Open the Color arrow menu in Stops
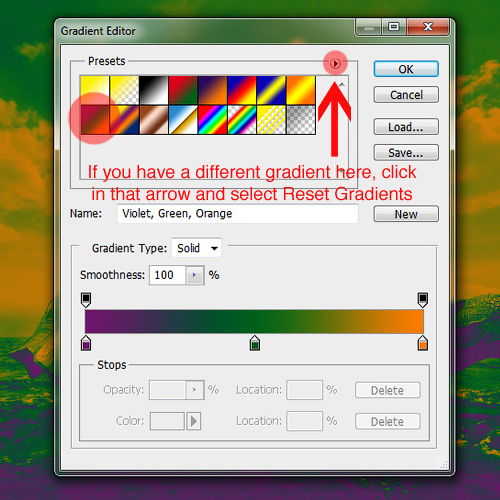 (x=193, y=421)
